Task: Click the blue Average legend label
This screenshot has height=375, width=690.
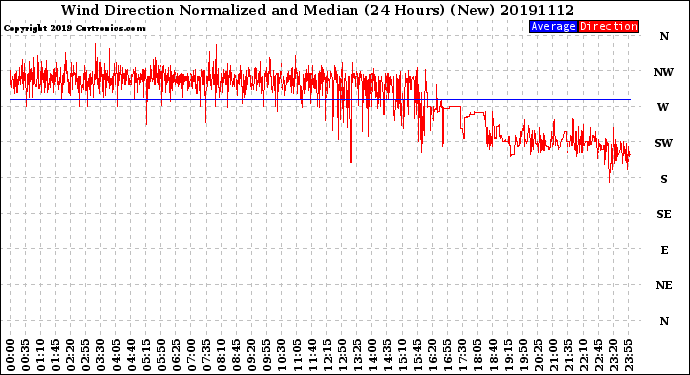Action: tap(553, 26)
